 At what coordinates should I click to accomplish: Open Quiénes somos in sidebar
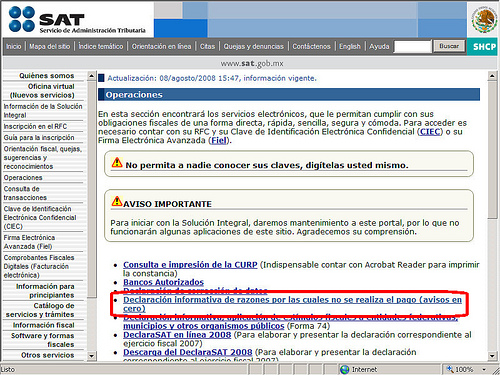coord(47,76)
